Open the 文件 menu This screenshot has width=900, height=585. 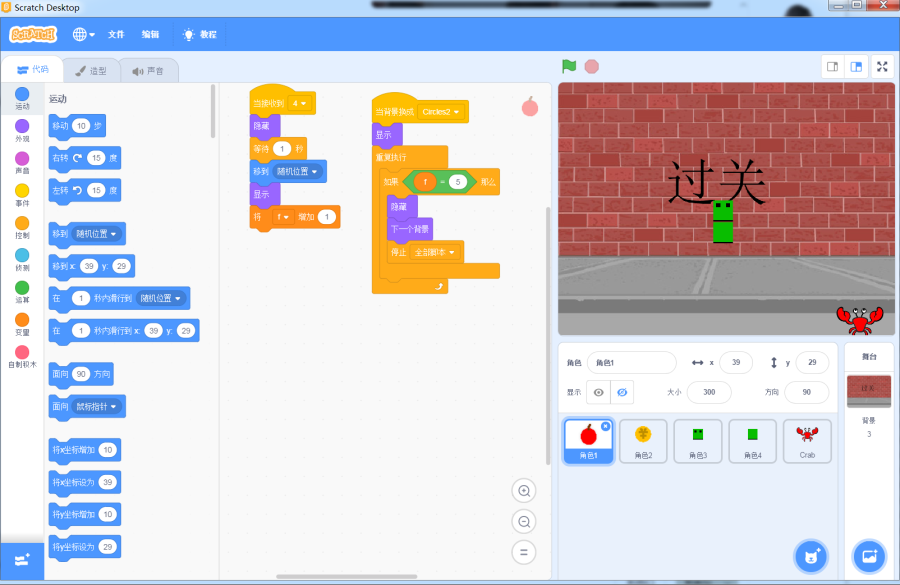[x=116, y=34]
